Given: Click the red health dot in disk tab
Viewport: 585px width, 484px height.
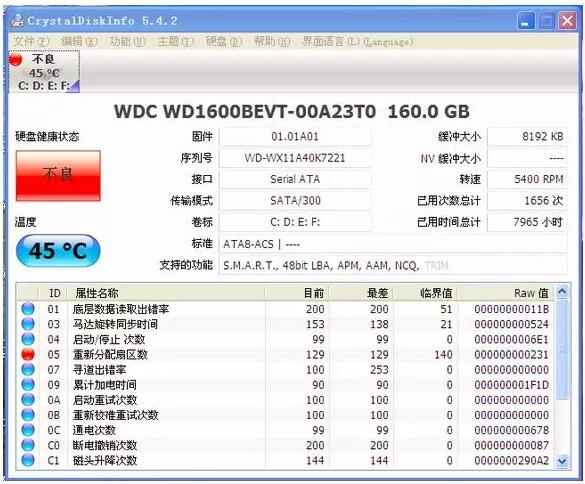Looking at the screenshot, I should pos(16,60).
